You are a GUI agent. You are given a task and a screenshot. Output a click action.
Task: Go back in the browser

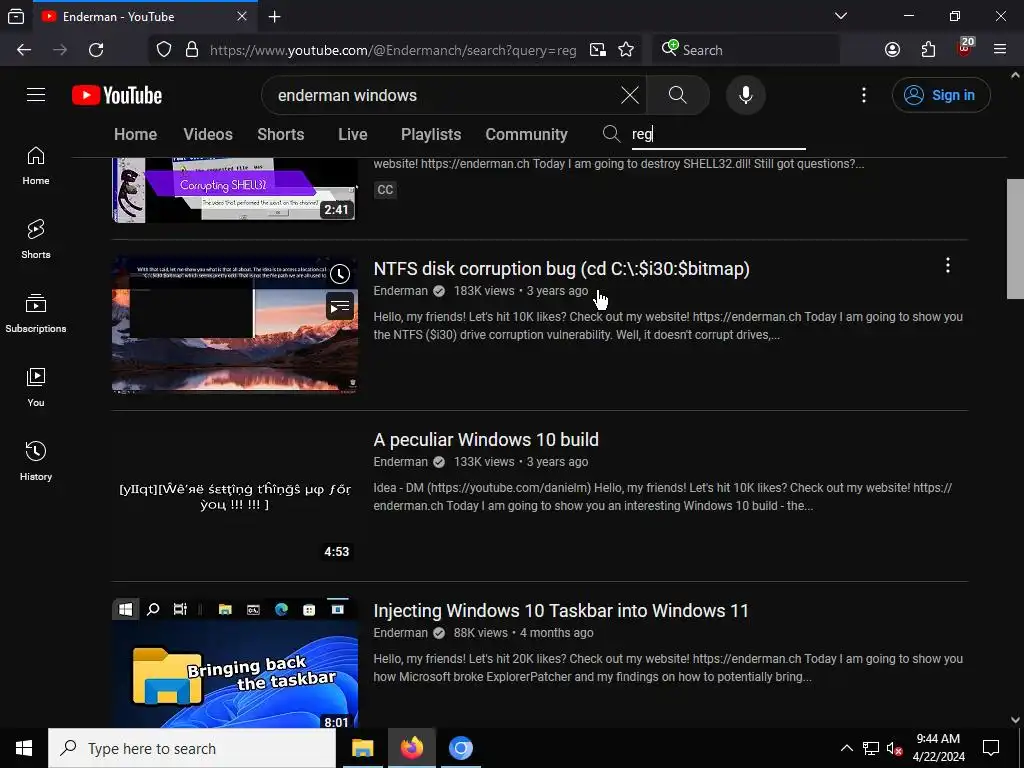(x=24, y=50)
